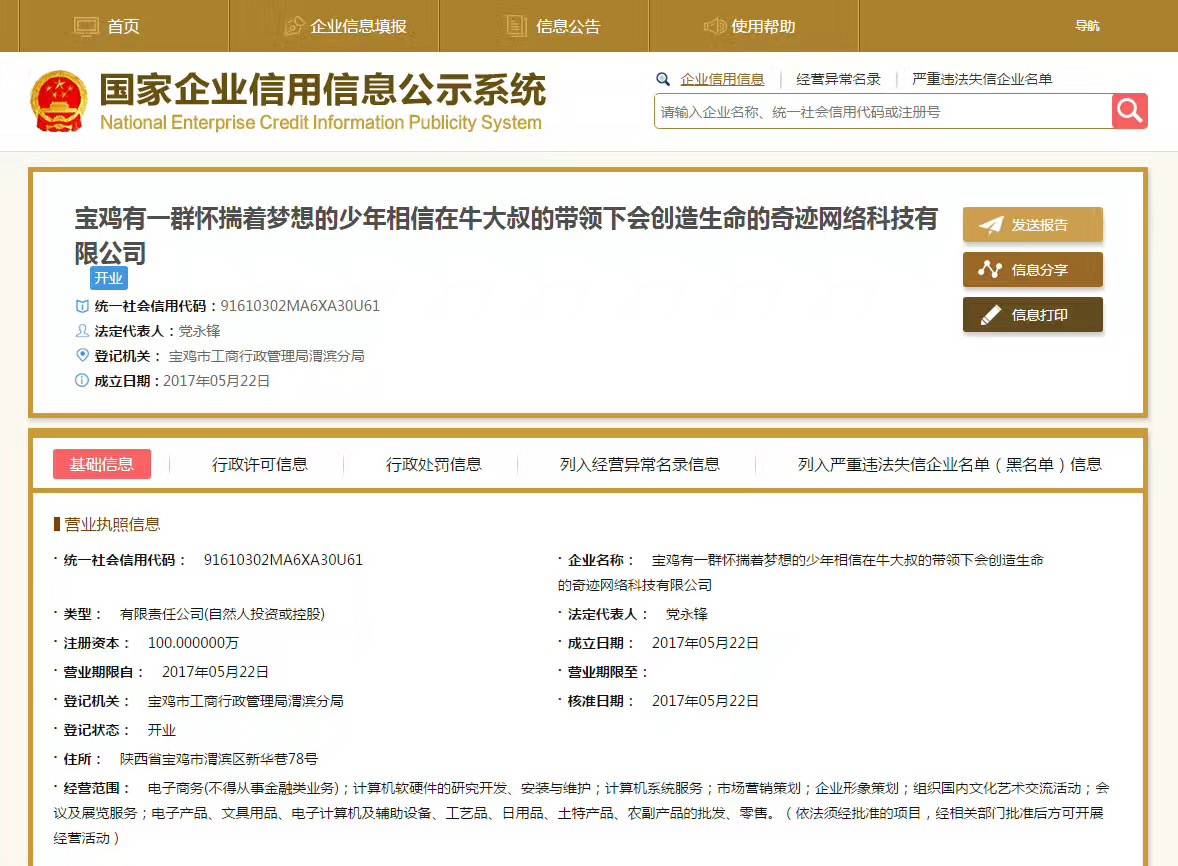
Task: Choose 企业信用信息 search category
Action: click(x=722, y=79)
